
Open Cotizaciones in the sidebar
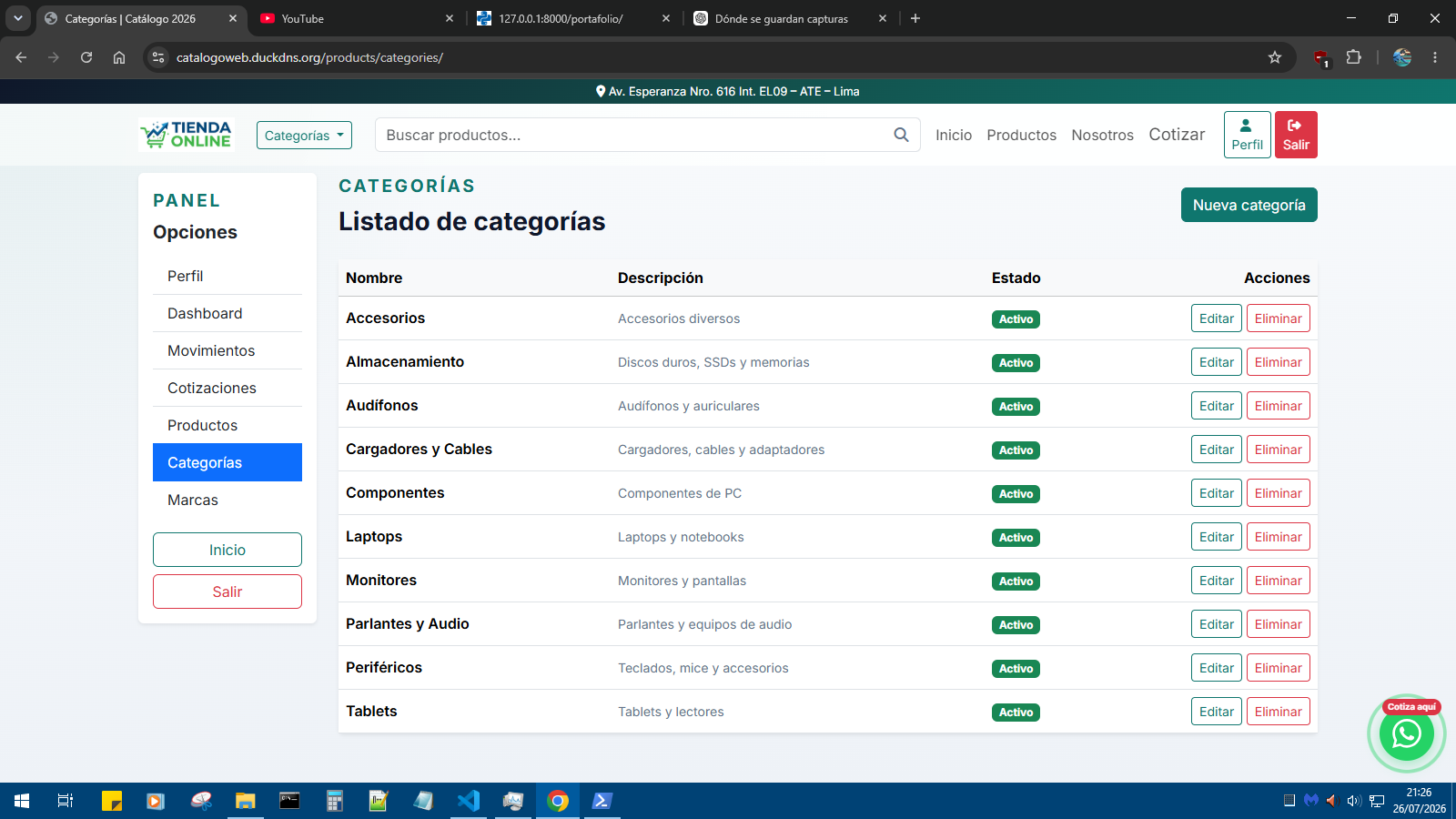[227, 388]
